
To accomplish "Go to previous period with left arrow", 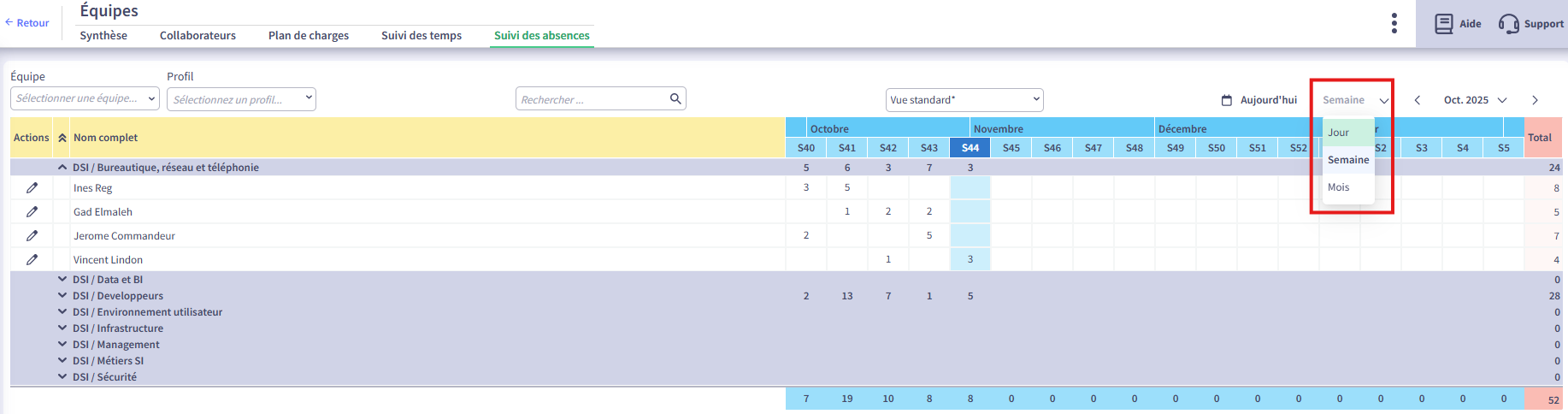I will pyautogui.click(x=1418, y=100).
